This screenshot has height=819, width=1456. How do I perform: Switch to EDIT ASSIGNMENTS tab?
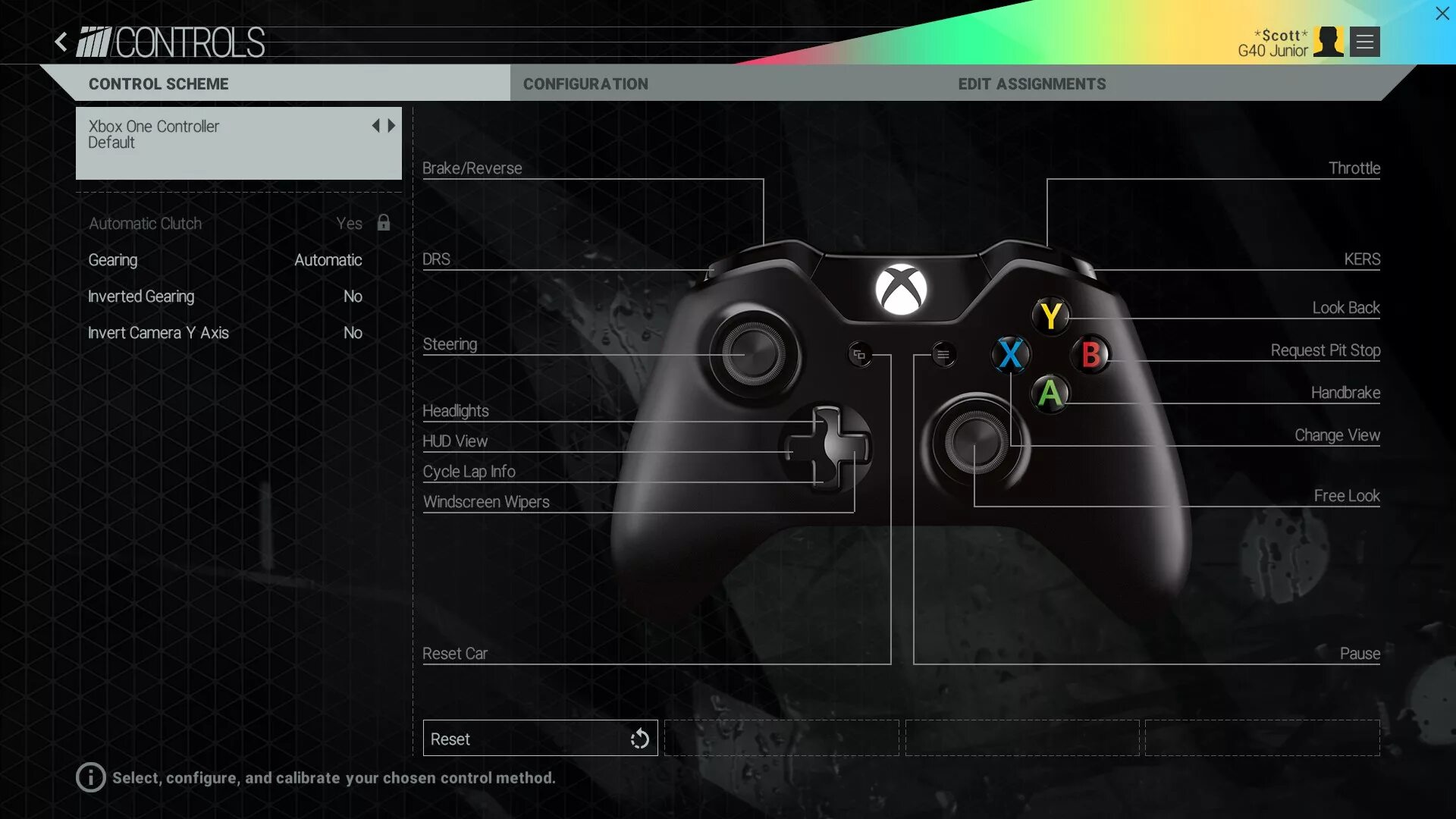1031,84
